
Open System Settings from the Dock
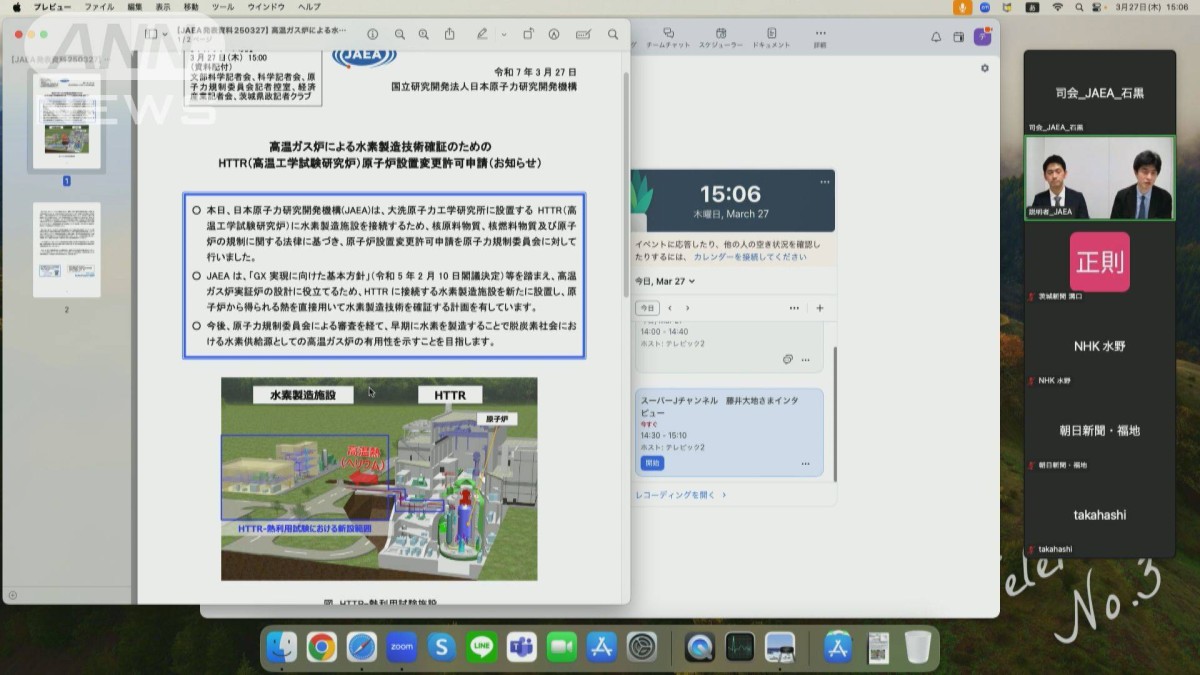[x=642, y=647]
